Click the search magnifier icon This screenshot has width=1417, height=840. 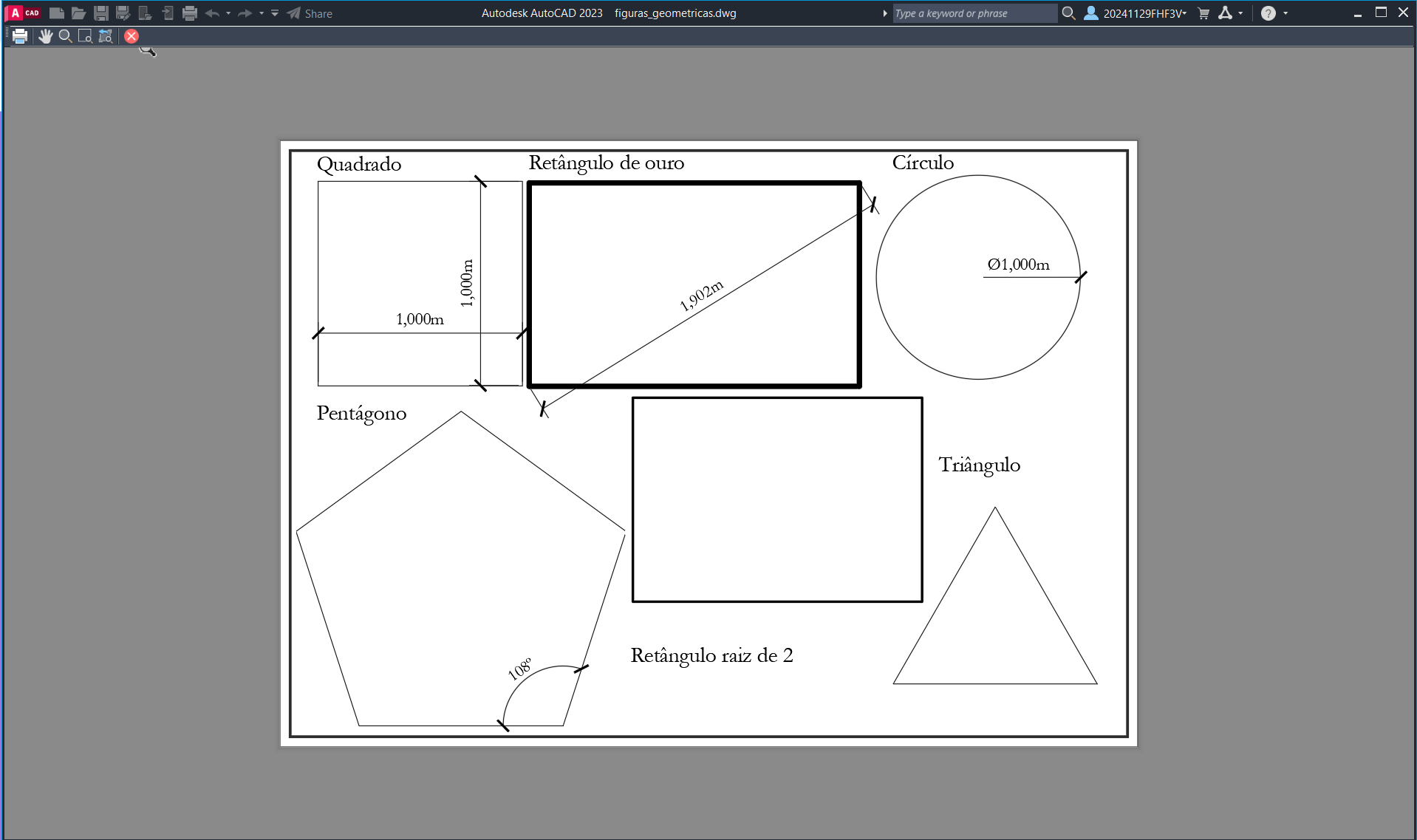pos(1068,13)
